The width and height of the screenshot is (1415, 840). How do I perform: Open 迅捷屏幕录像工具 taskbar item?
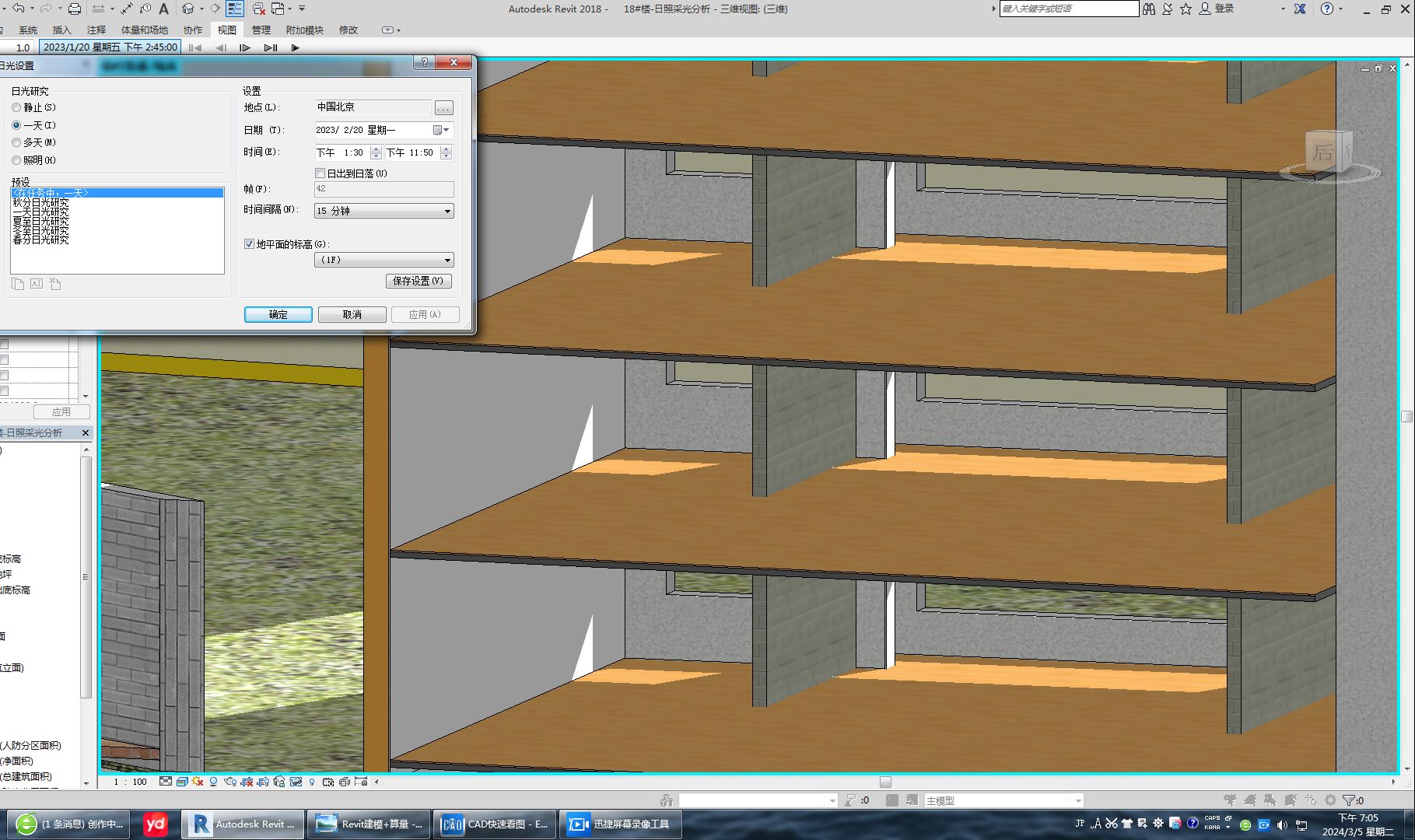click(620, 824)
